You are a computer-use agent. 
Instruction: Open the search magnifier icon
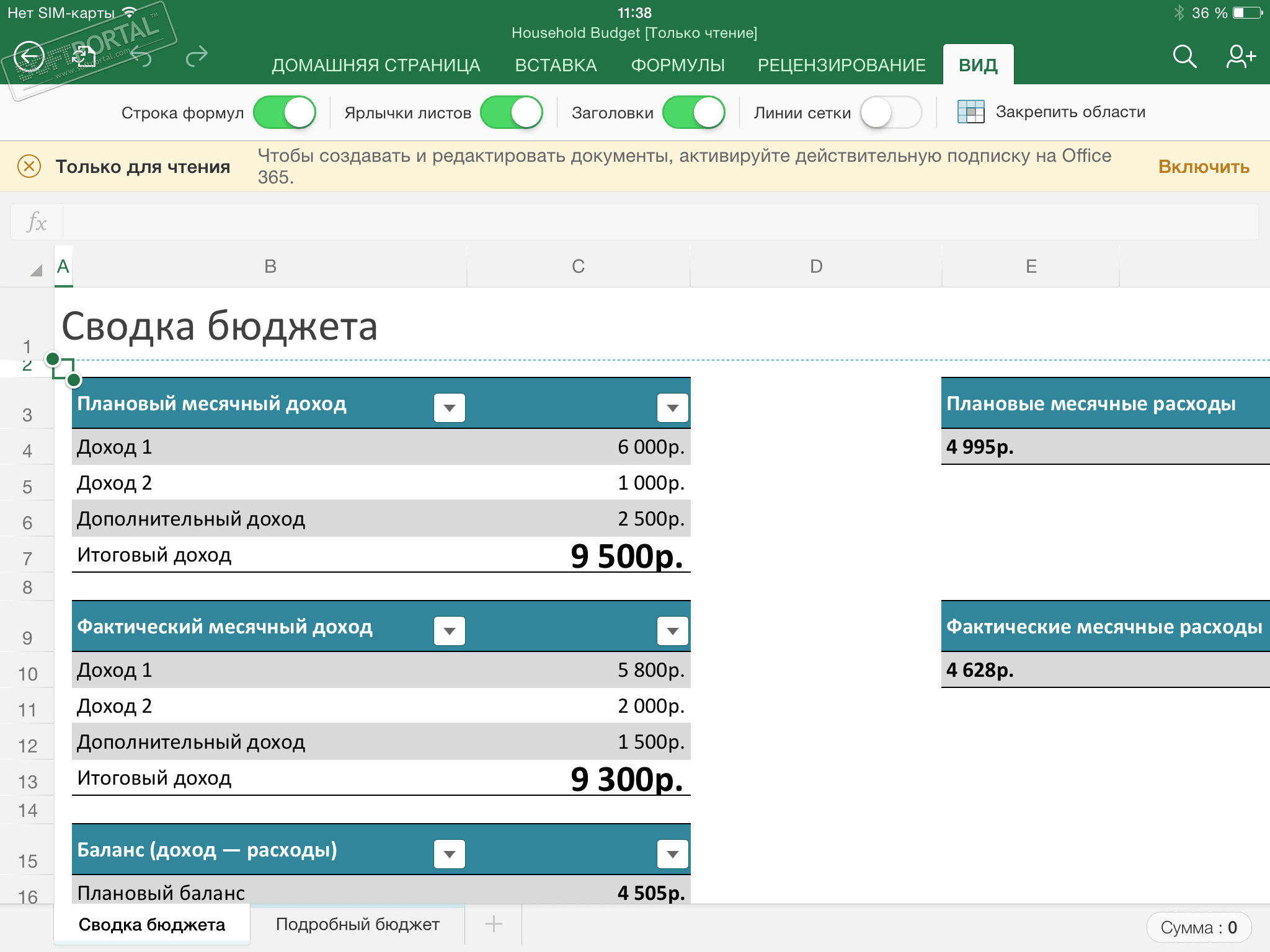1184,57
